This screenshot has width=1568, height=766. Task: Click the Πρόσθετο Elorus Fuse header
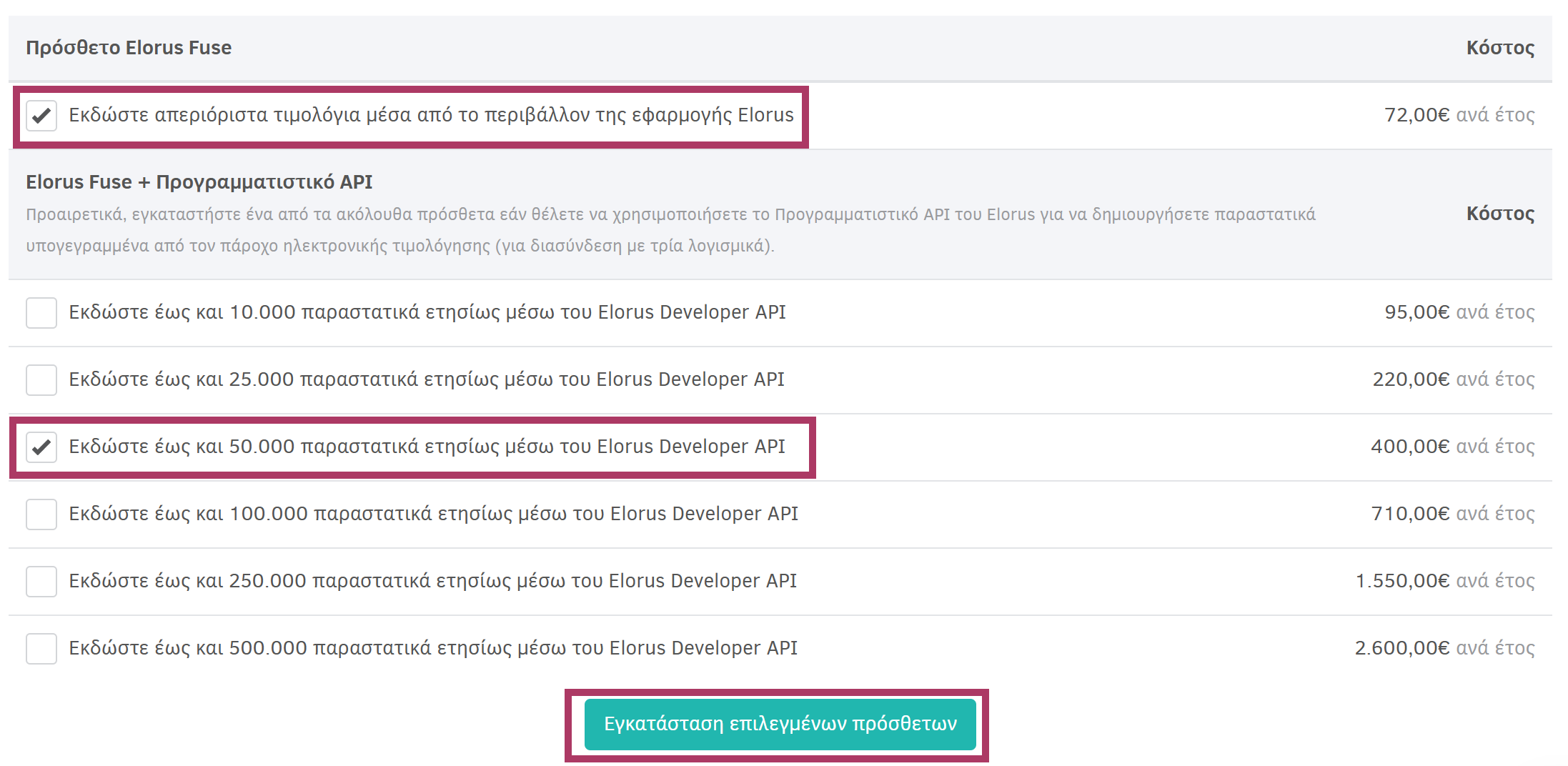[129, 48]
